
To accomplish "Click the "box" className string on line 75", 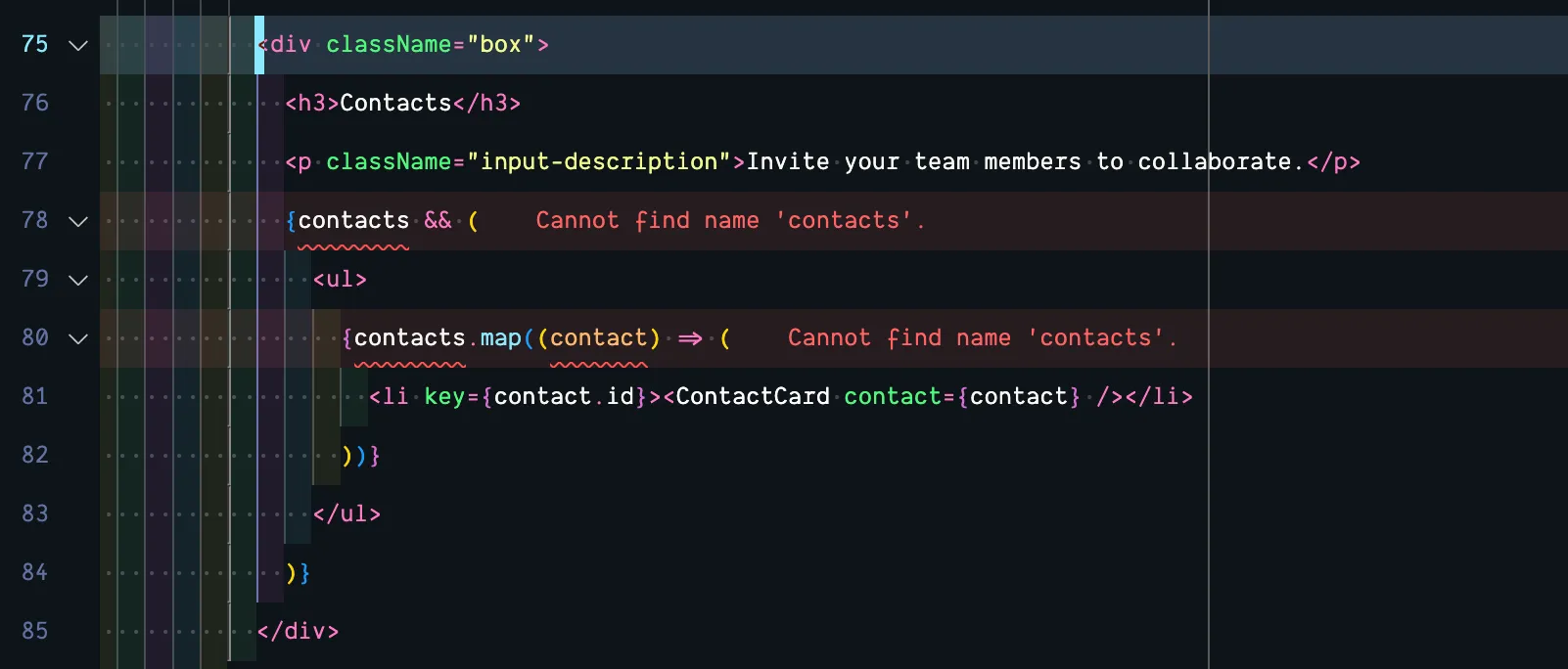I will [500, 45].
